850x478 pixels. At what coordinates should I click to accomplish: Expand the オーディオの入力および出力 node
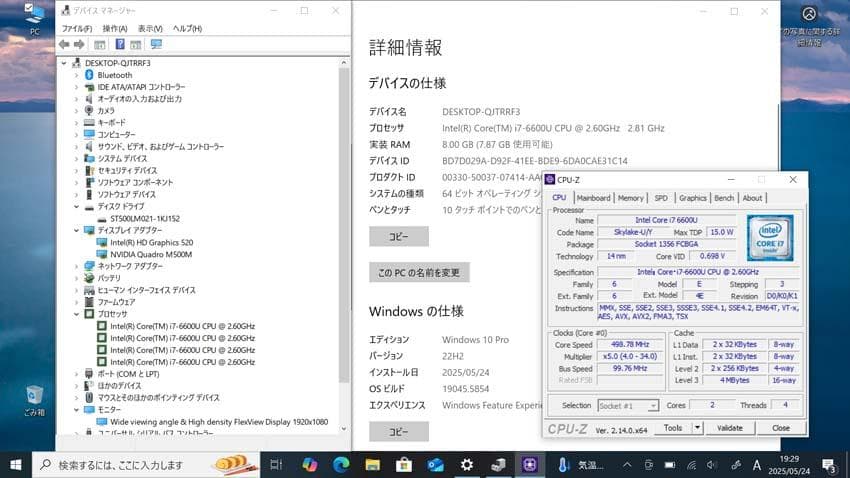[x=76, y=99]
